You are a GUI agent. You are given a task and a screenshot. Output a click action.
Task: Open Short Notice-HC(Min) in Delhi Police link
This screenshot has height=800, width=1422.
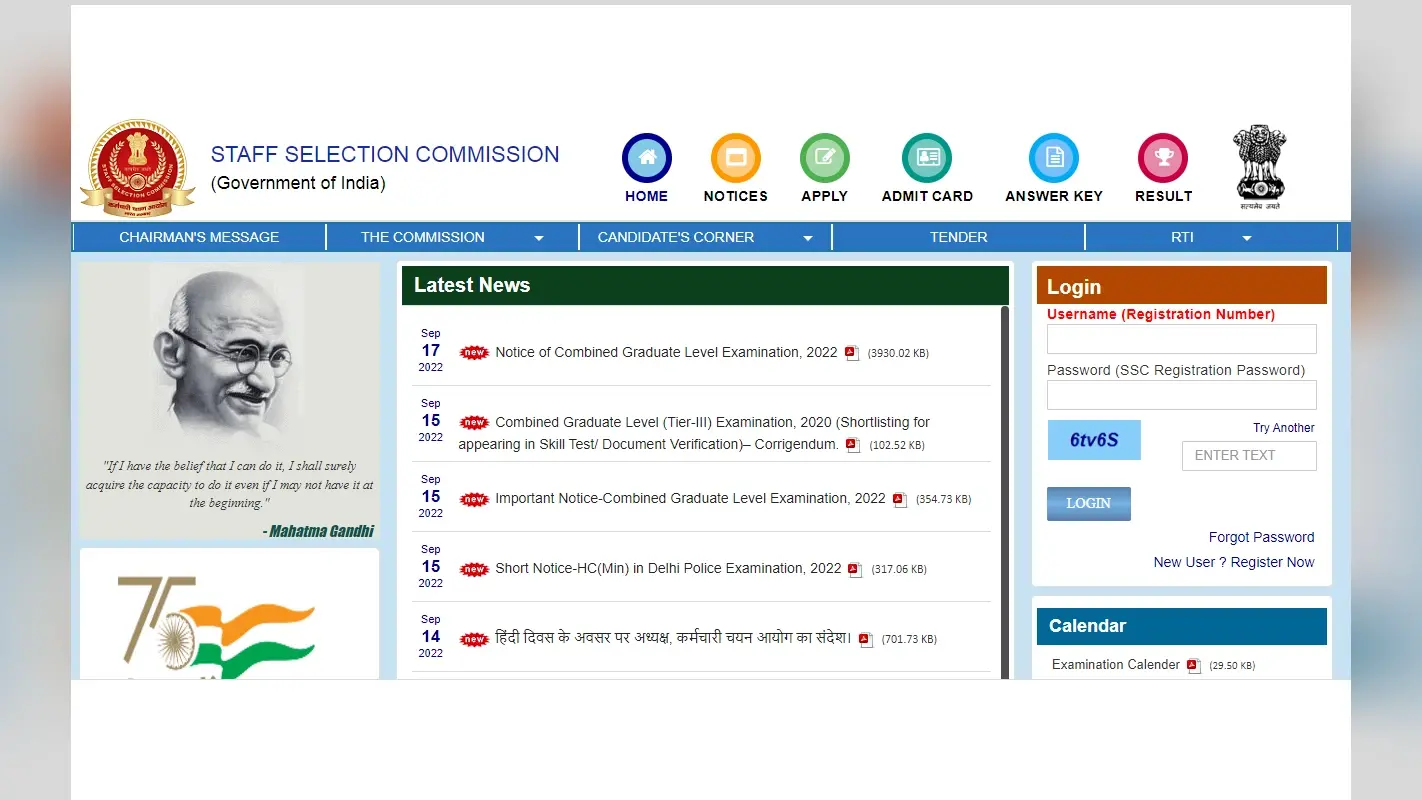[x=668, y=568]
